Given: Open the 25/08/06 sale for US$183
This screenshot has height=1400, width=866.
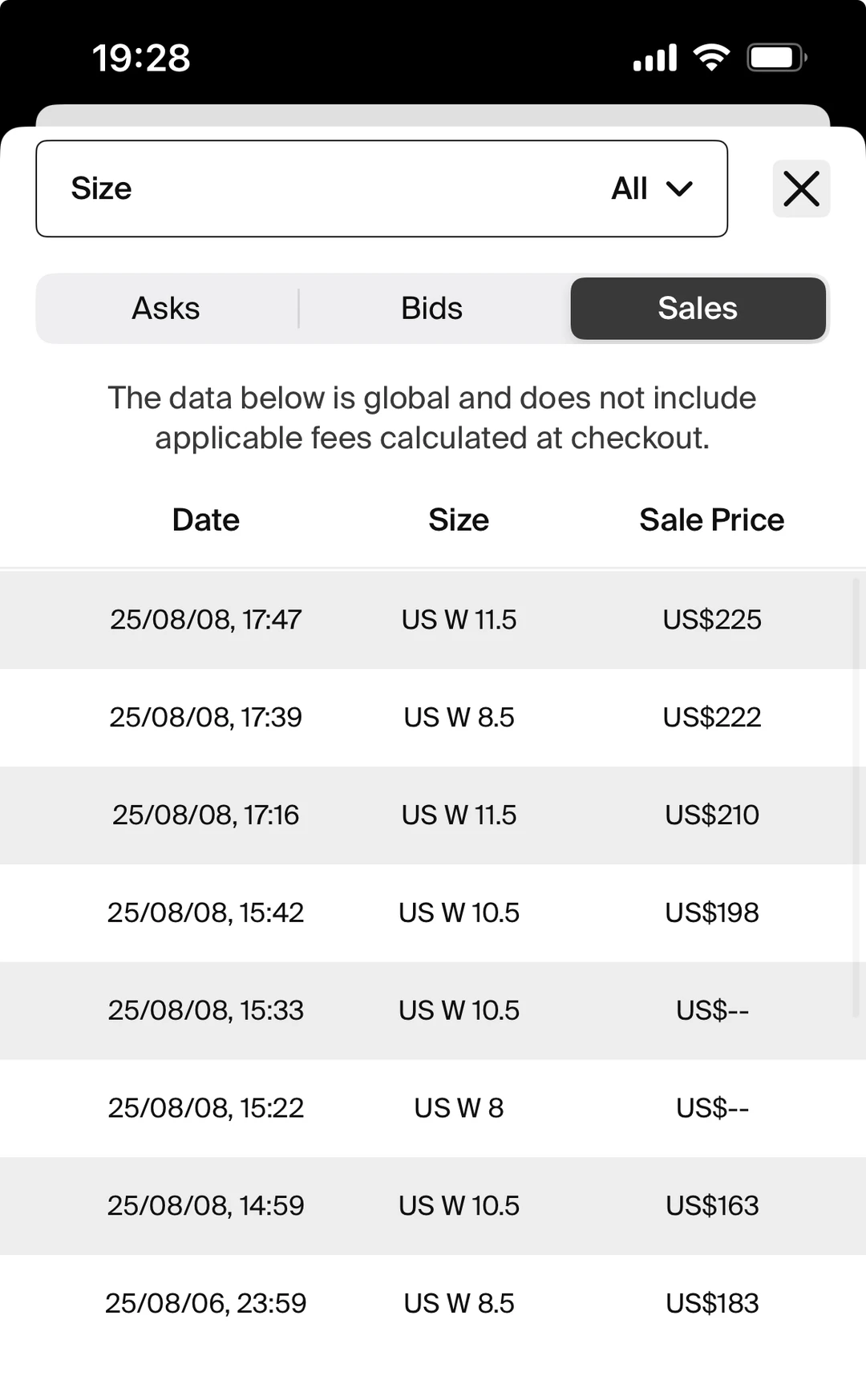Looking at the screenshot, I should click(x=433, y=1304).
